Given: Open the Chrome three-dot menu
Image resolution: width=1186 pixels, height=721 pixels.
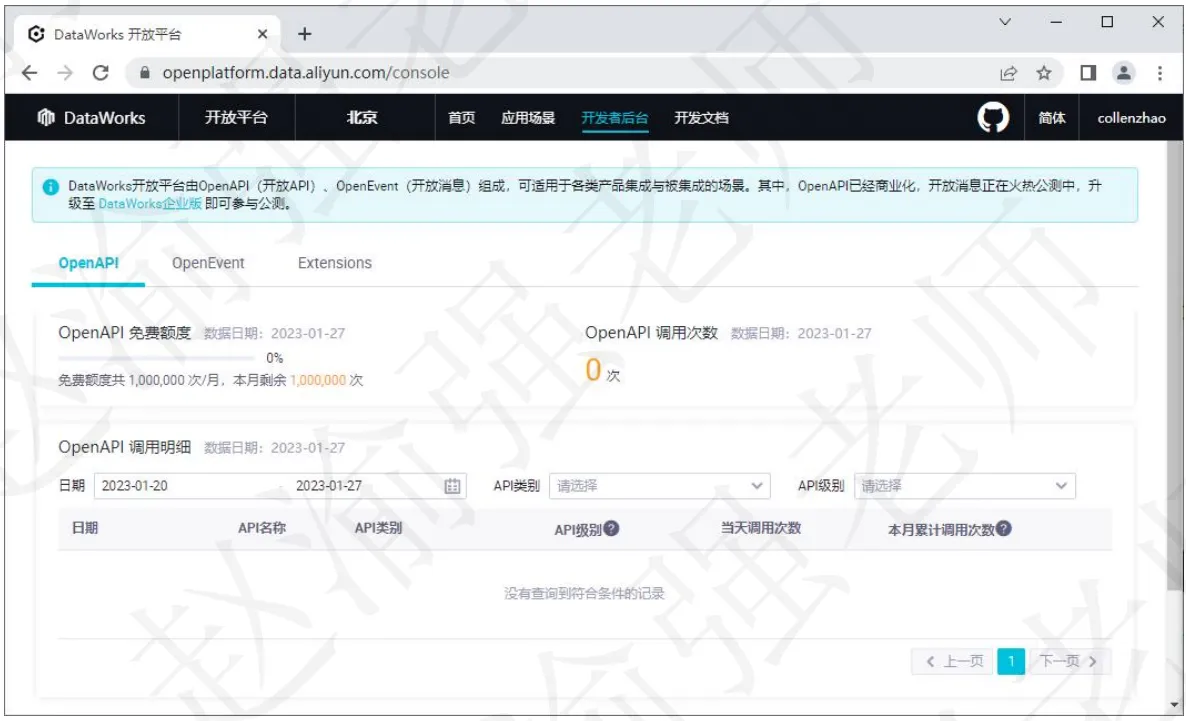Looking at the screenshot, I should click(1160, 73).
